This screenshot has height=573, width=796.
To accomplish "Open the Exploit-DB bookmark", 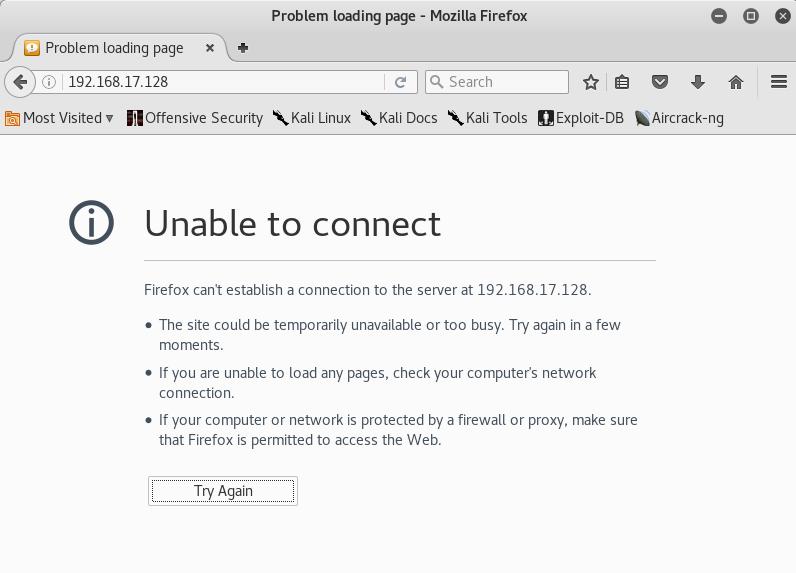I will (x=581, y=118).
